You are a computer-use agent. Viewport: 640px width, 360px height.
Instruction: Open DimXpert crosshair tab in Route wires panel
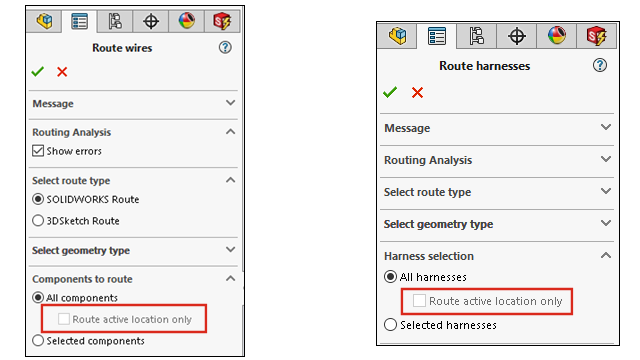pos(151,21)
